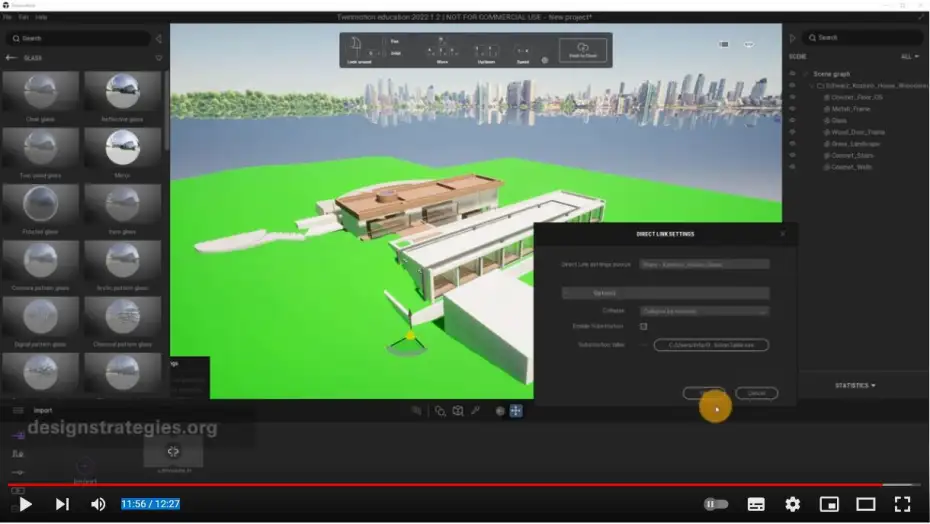The image size is (930, 524).
Task: Click the Push to Cloud button
Action: click(x=582, y=50)
